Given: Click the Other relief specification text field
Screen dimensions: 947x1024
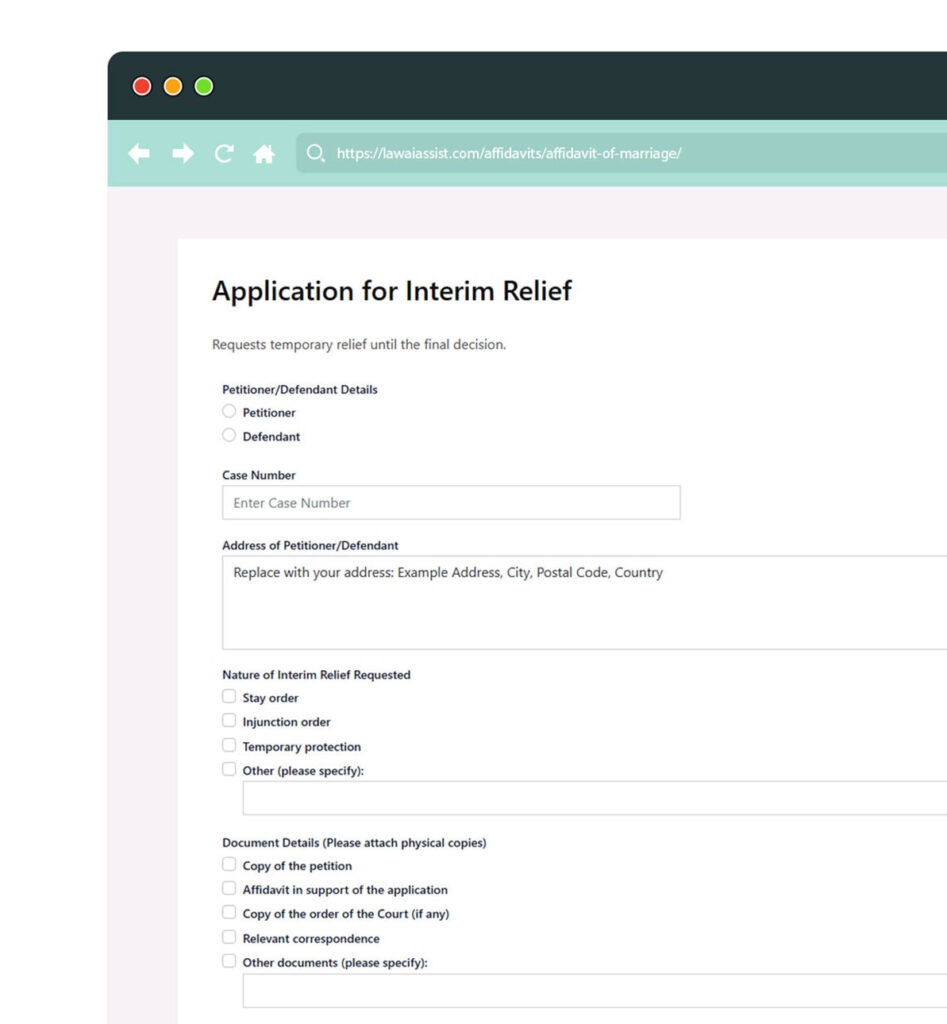Looking at the screenshot, I should coord(595,798).
